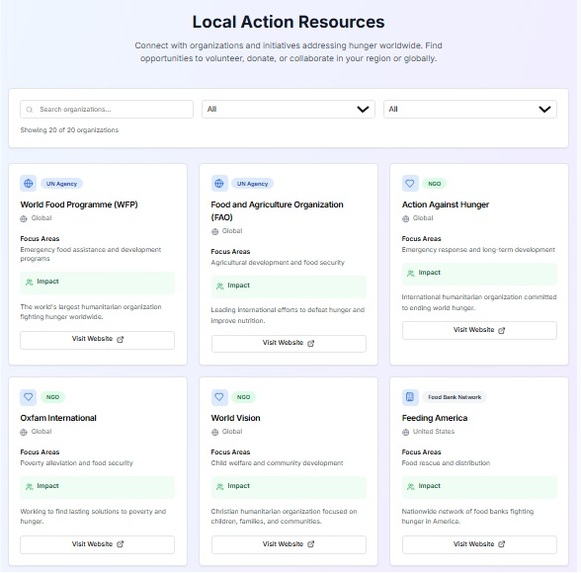This screenshot has height=573, width=581.
Task: Visit Website for World Food Programme
Action: click(x=97, y=340)
